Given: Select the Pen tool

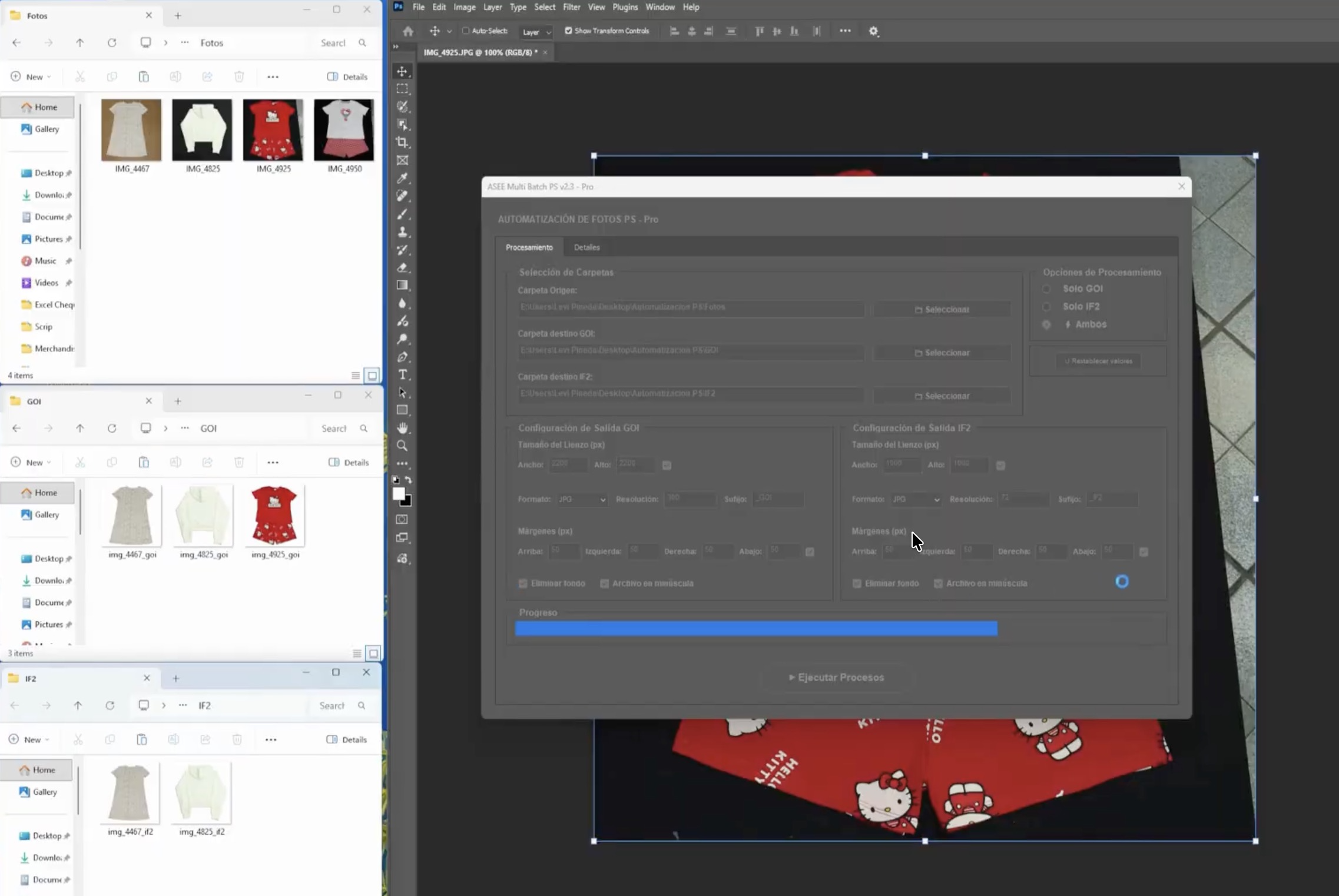Looking at the screenshot, I should 402,357.
